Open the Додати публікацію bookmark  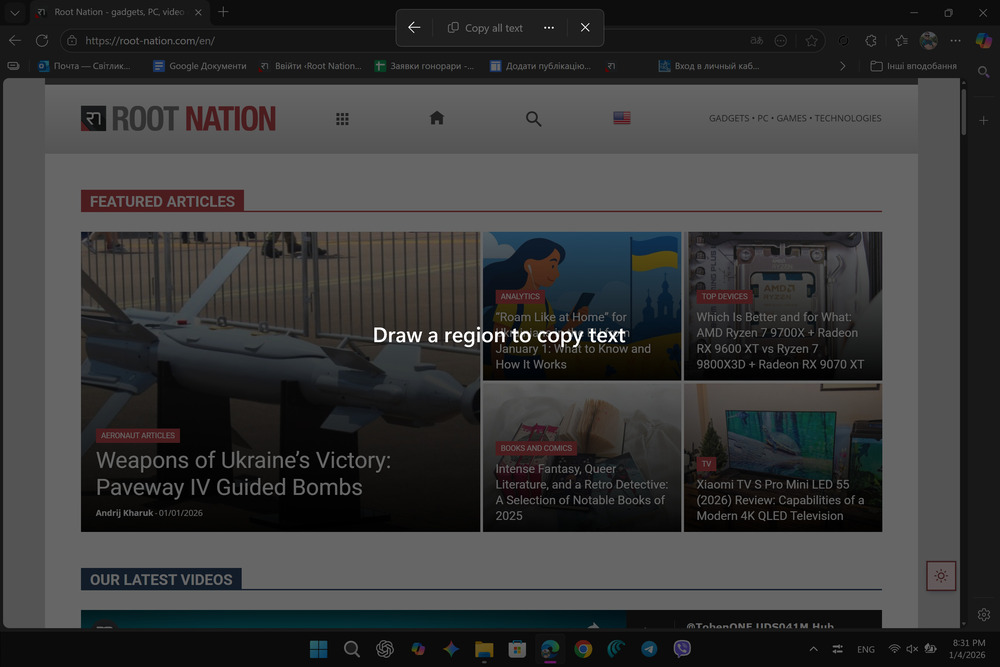[x=540, y=66]
